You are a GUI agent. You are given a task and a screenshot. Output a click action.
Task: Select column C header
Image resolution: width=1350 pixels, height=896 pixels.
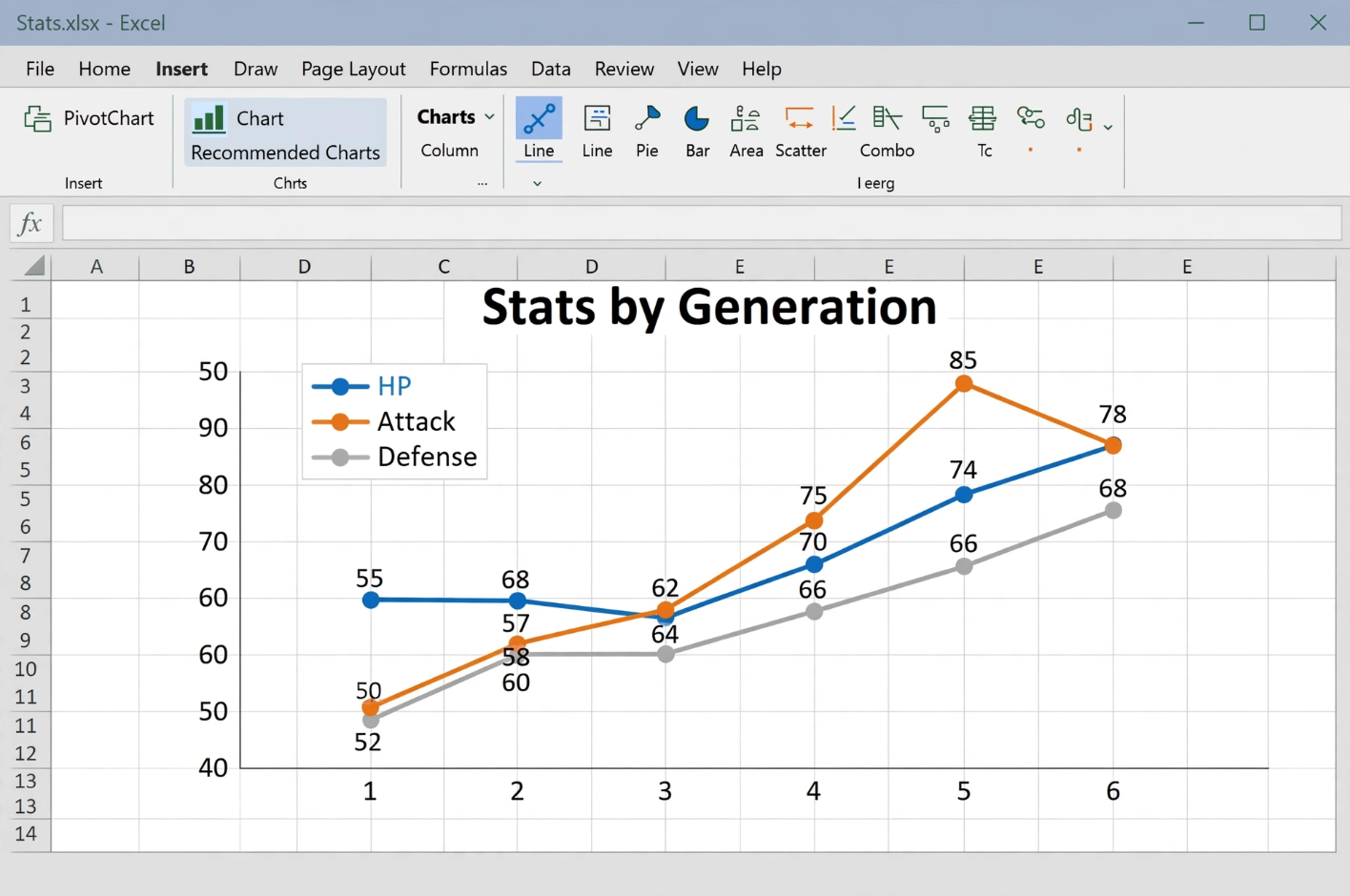point(443,267)
